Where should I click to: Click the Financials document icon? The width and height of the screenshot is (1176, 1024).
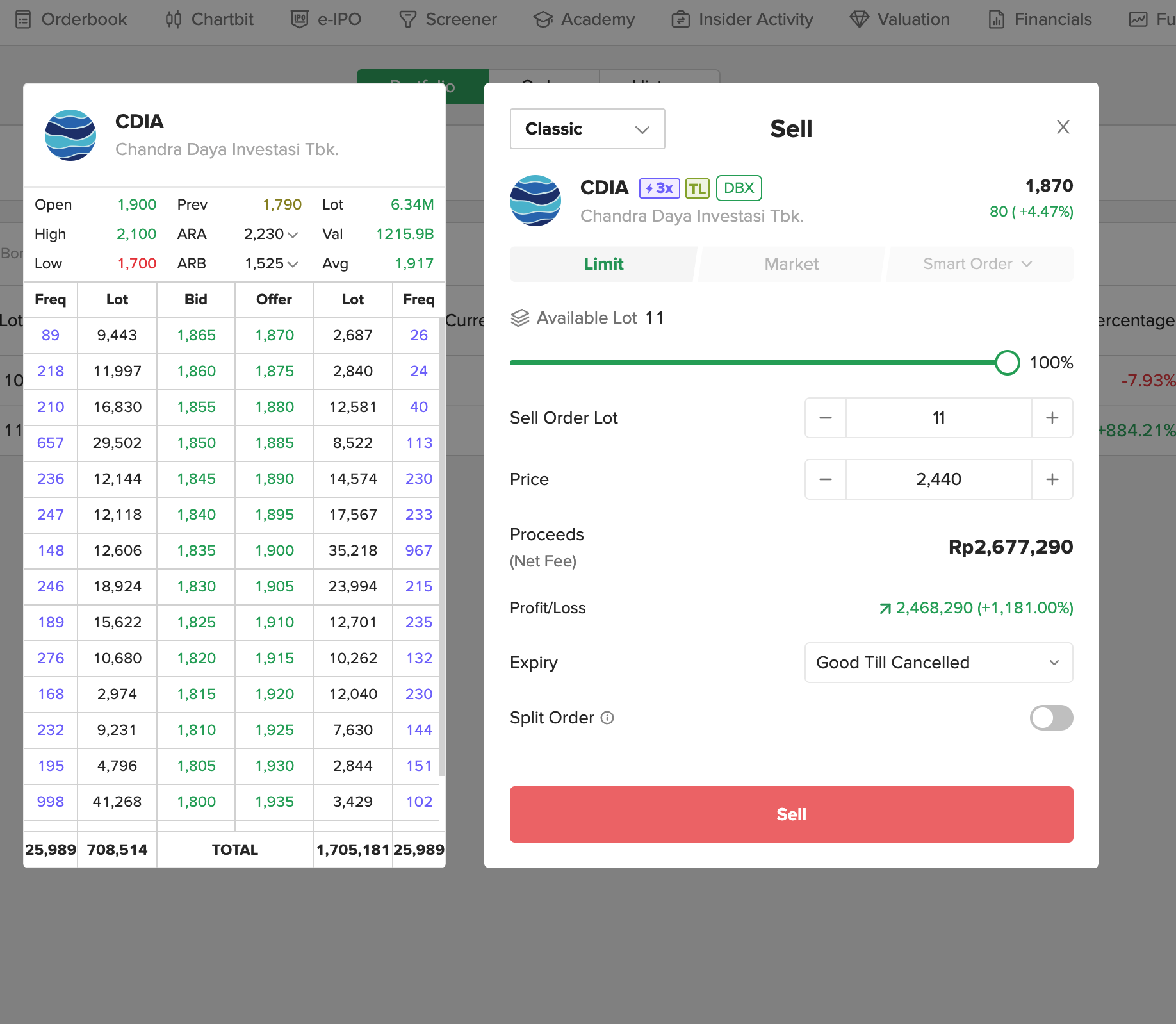pos(997,20)
